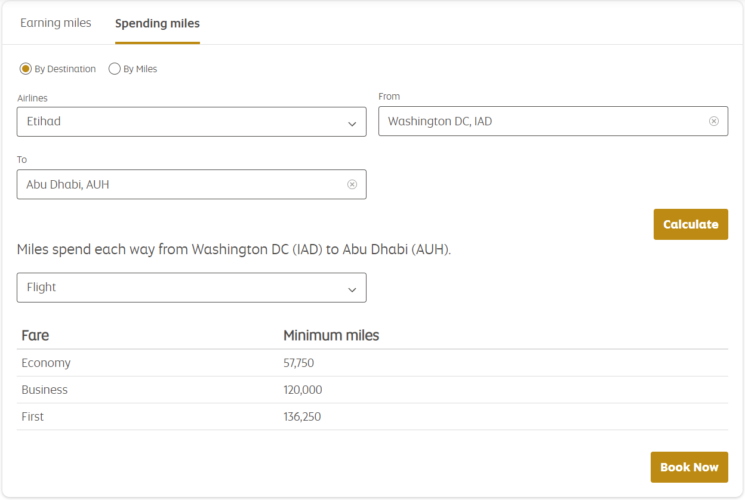The image size is (745, 500).
Task: Click the chevron arrow in the Flight dropdown
Action: (351, 289)
